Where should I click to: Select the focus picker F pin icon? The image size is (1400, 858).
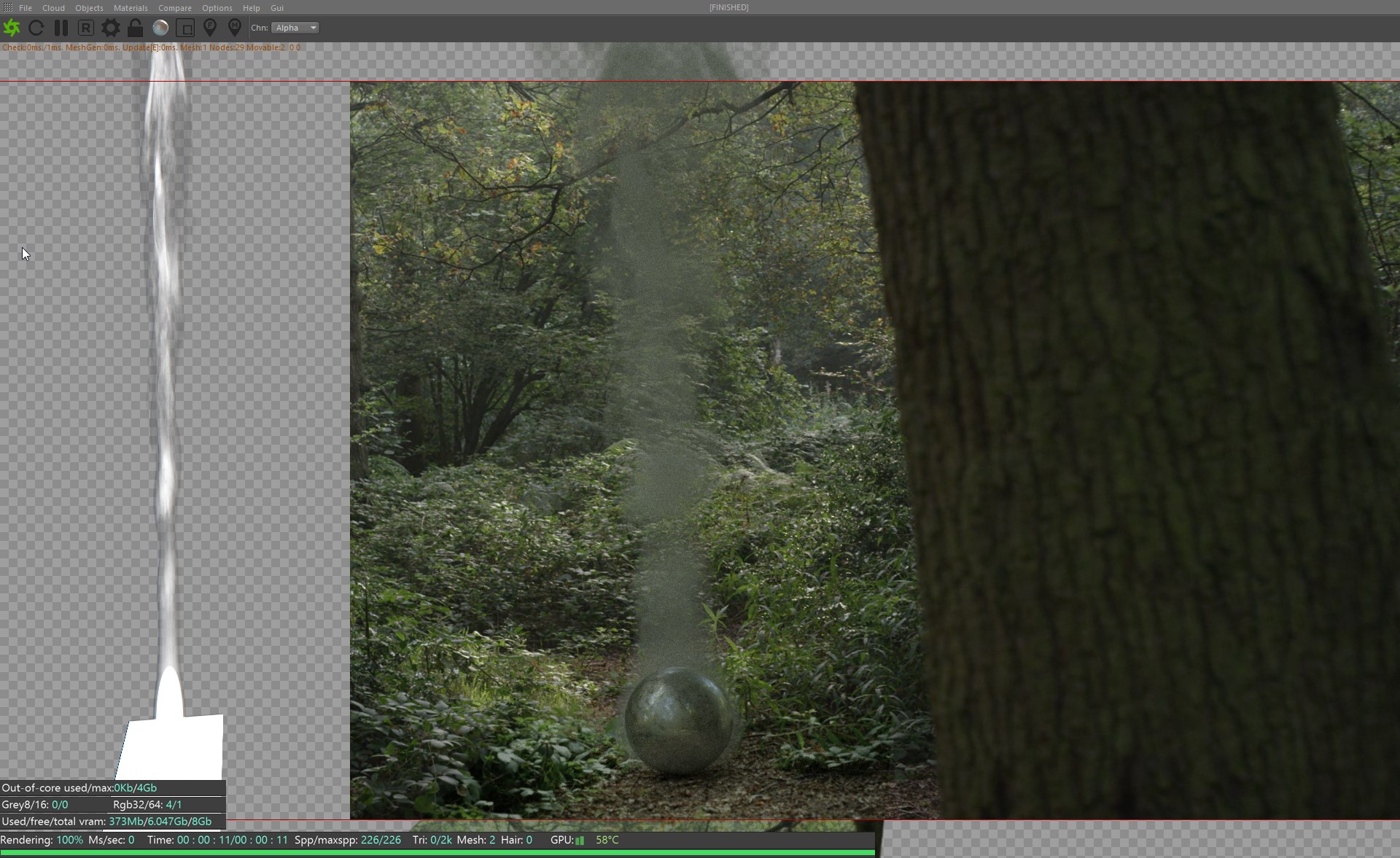click(x=210, y=28)
